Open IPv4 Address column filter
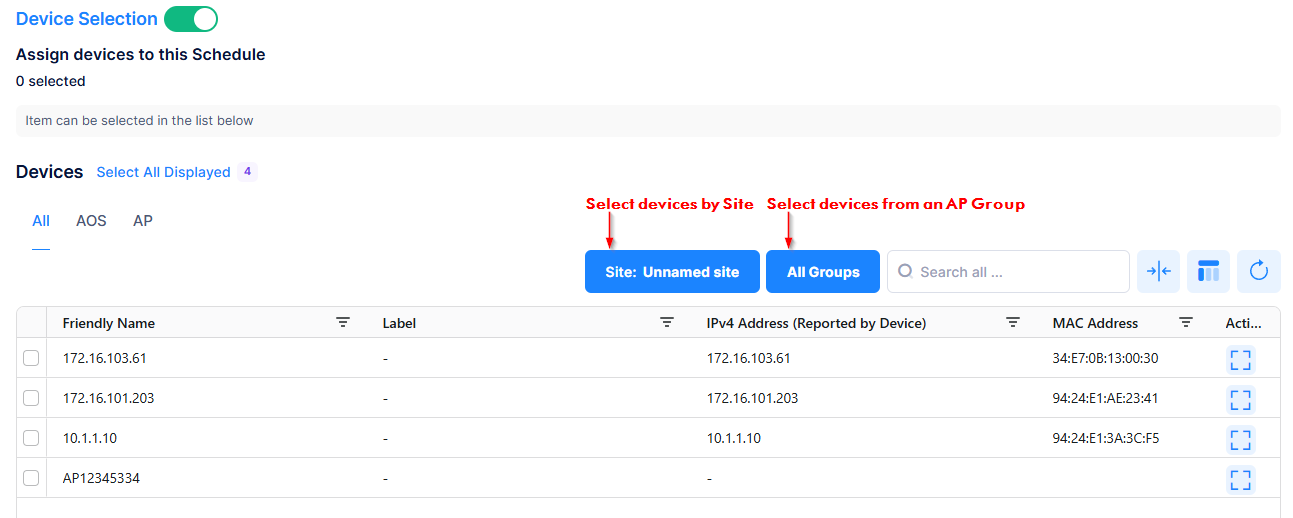This screenshot has height=518, width=1293. coord(1013,323)
